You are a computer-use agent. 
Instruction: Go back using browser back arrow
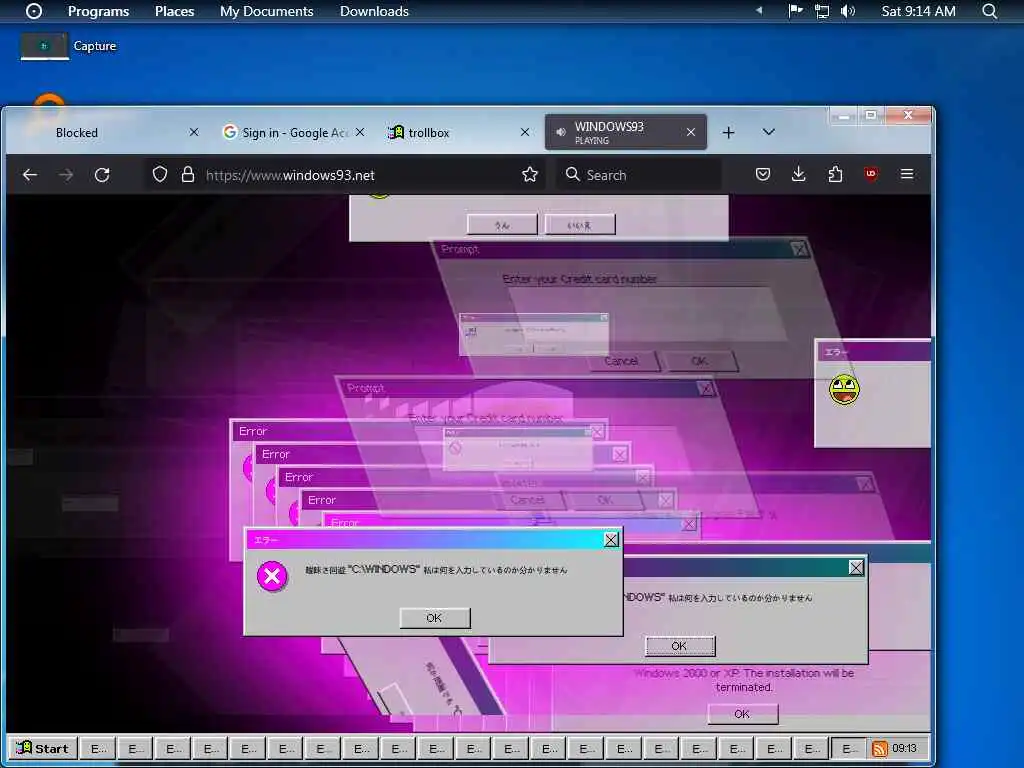click(x=30, y=175)
